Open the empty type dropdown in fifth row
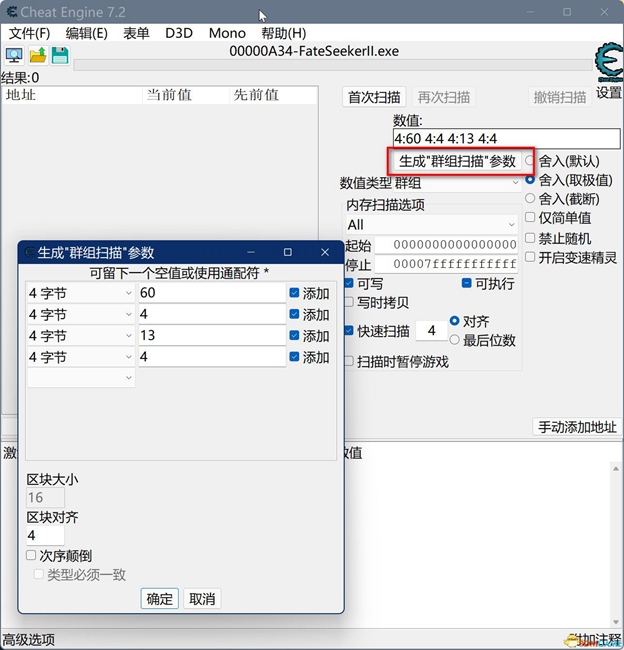This screenshot has height=650, width=624. click(x=80, y=378)
